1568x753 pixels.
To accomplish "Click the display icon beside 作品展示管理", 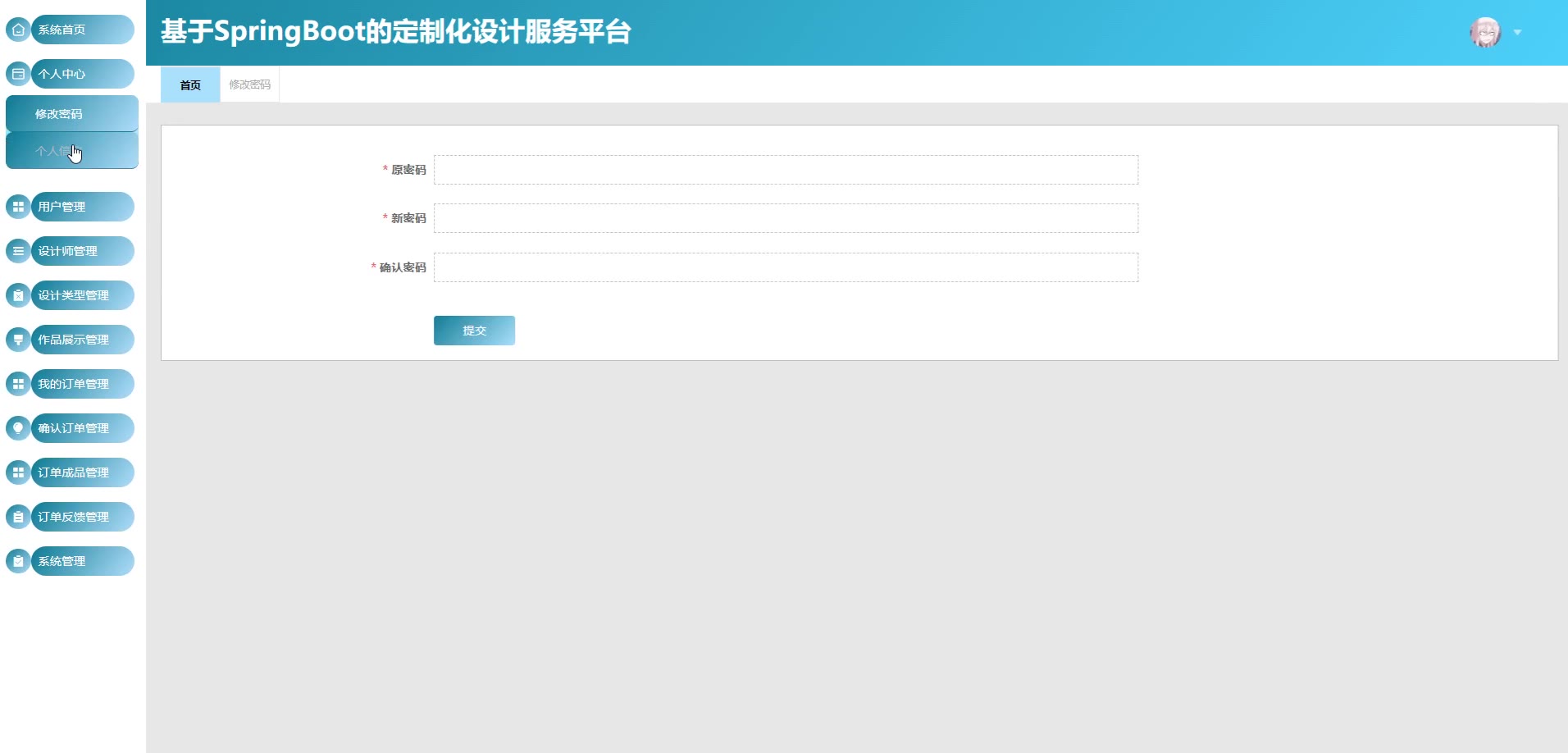I will (18, 340).
